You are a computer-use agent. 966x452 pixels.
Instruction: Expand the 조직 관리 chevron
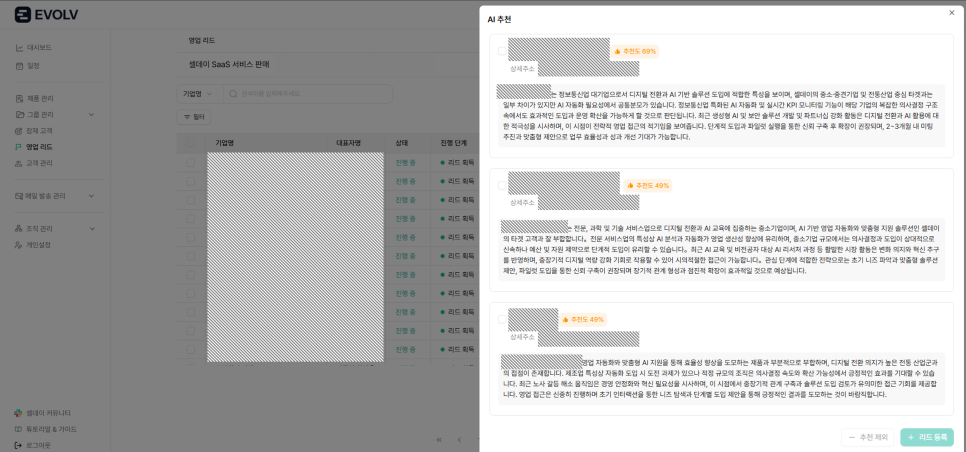(92, 228)
